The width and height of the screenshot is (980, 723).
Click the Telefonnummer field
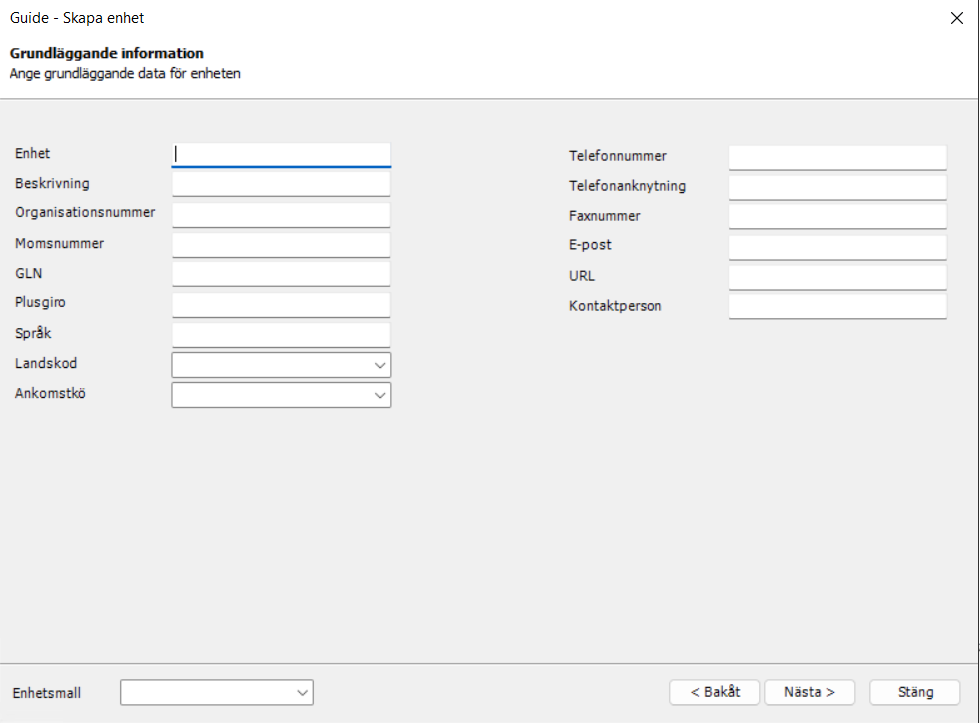click(x=837, y=156)
